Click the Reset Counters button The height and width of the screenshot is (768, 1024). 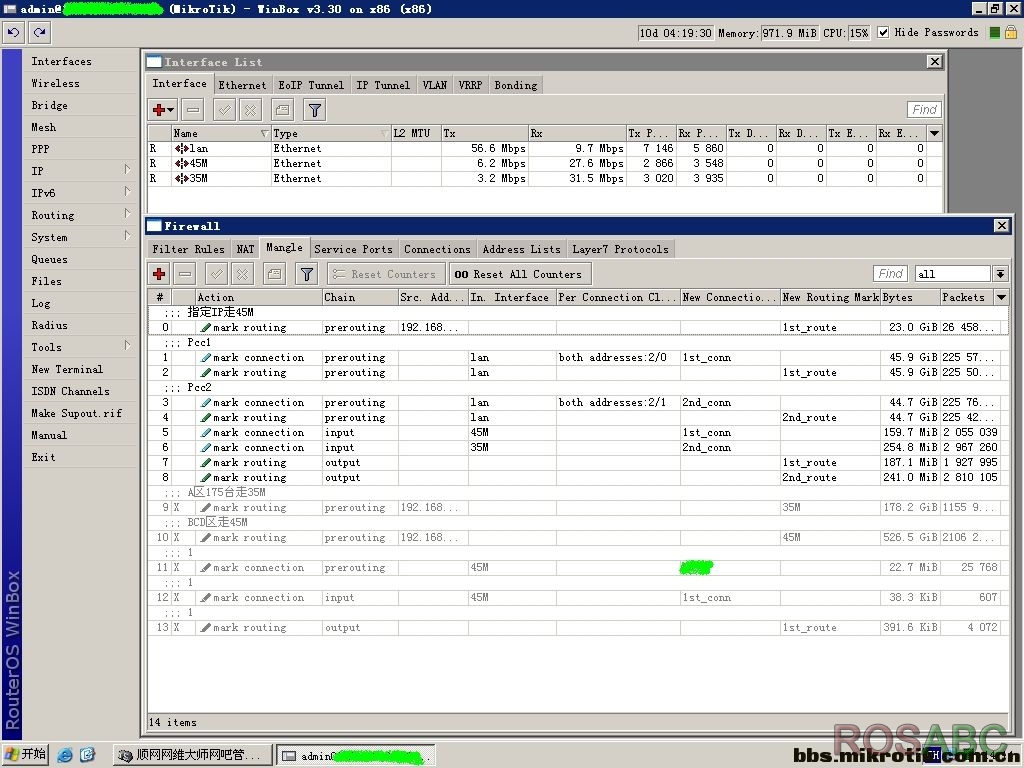(x=386, y=274)
